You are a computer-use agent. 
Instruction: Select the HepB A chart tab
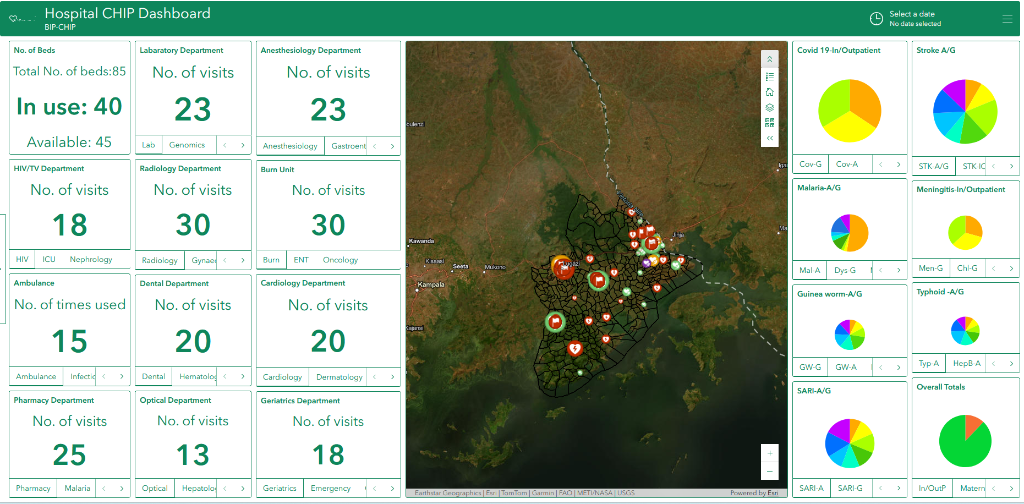coord(968,363)
